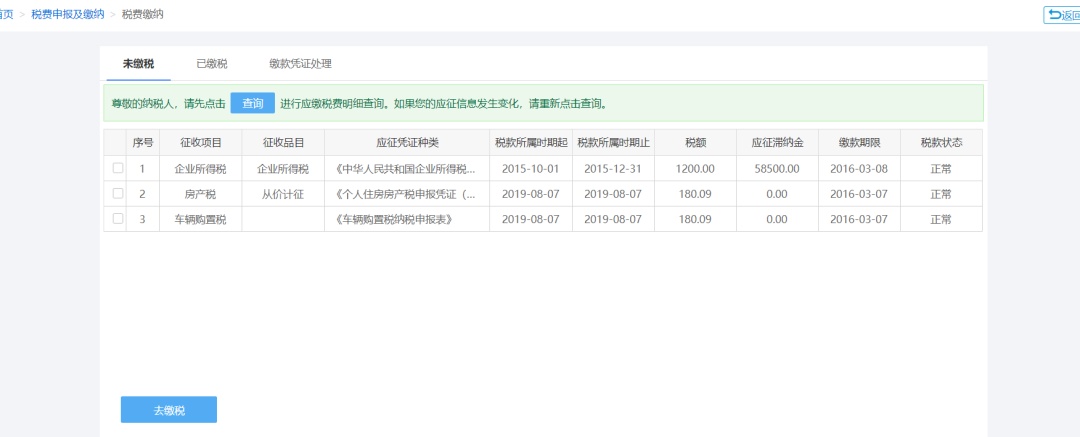
Task: Click the 征收项目 column header
Action: [200, 142]
